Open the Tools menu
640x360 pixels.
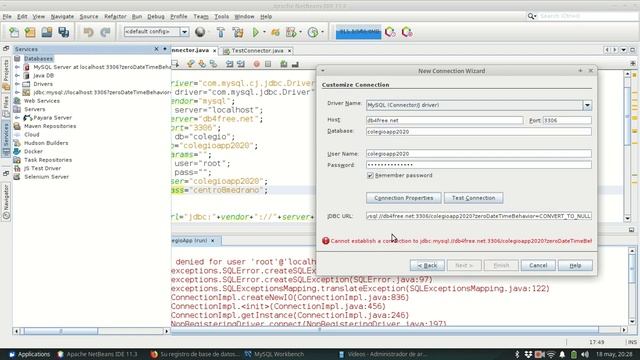(x=221, y=16)
